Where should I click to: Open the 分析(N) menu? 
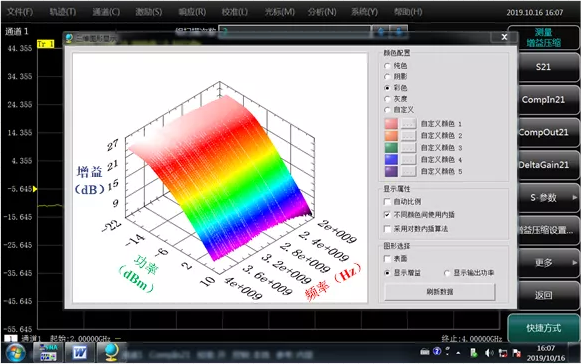pos(322,12)
